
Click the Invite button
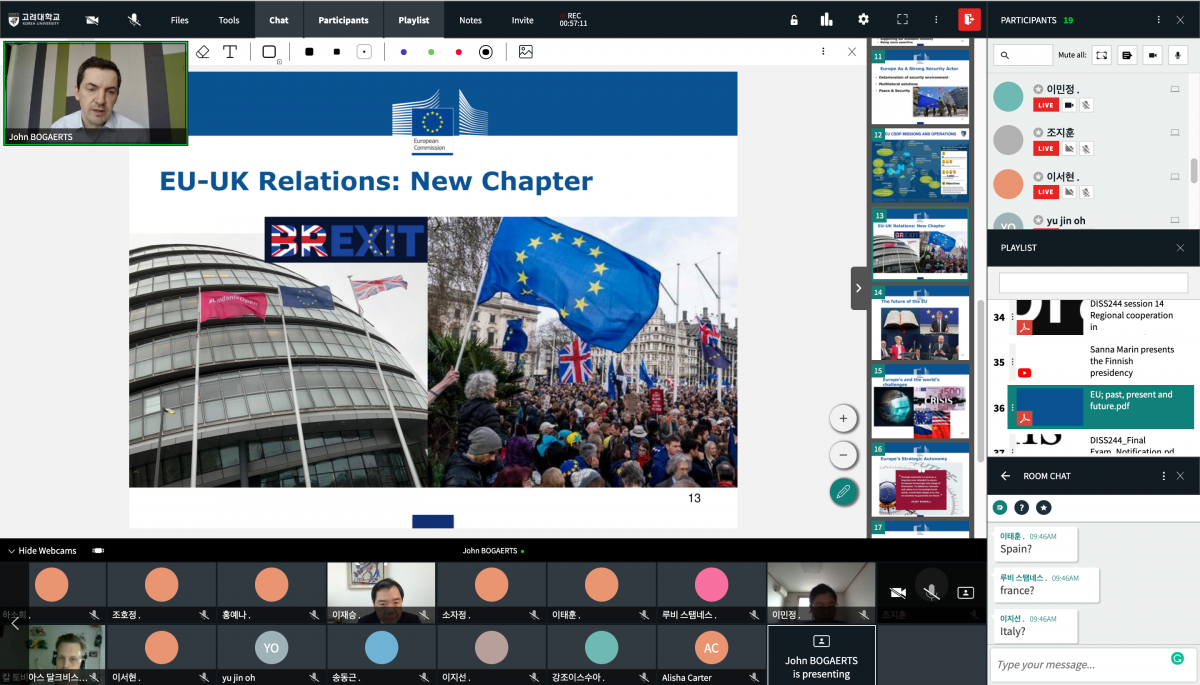pyautogui.click(x=522, y=20)
